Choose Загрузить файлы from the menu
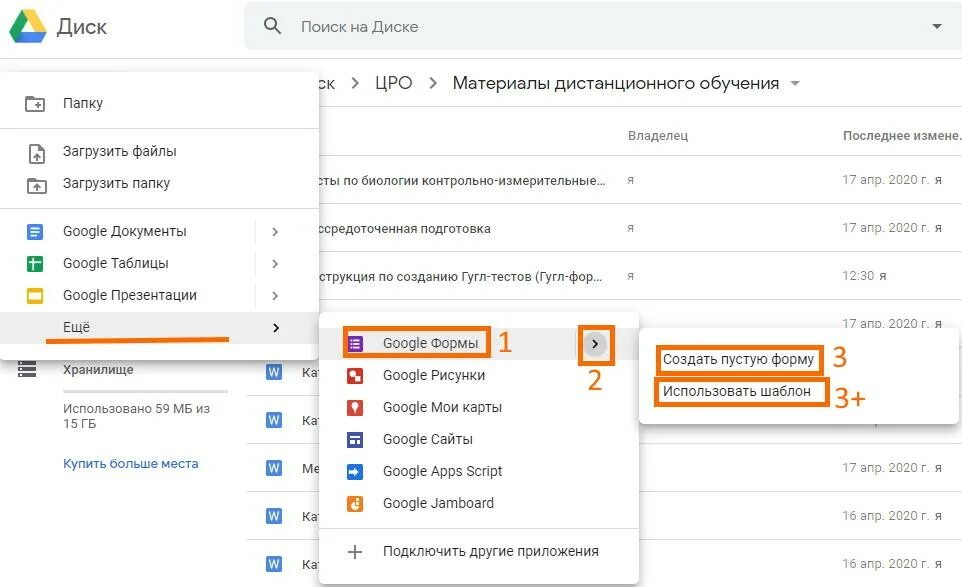The width and height of the screenshot is (962, 587). pos(160,152)
